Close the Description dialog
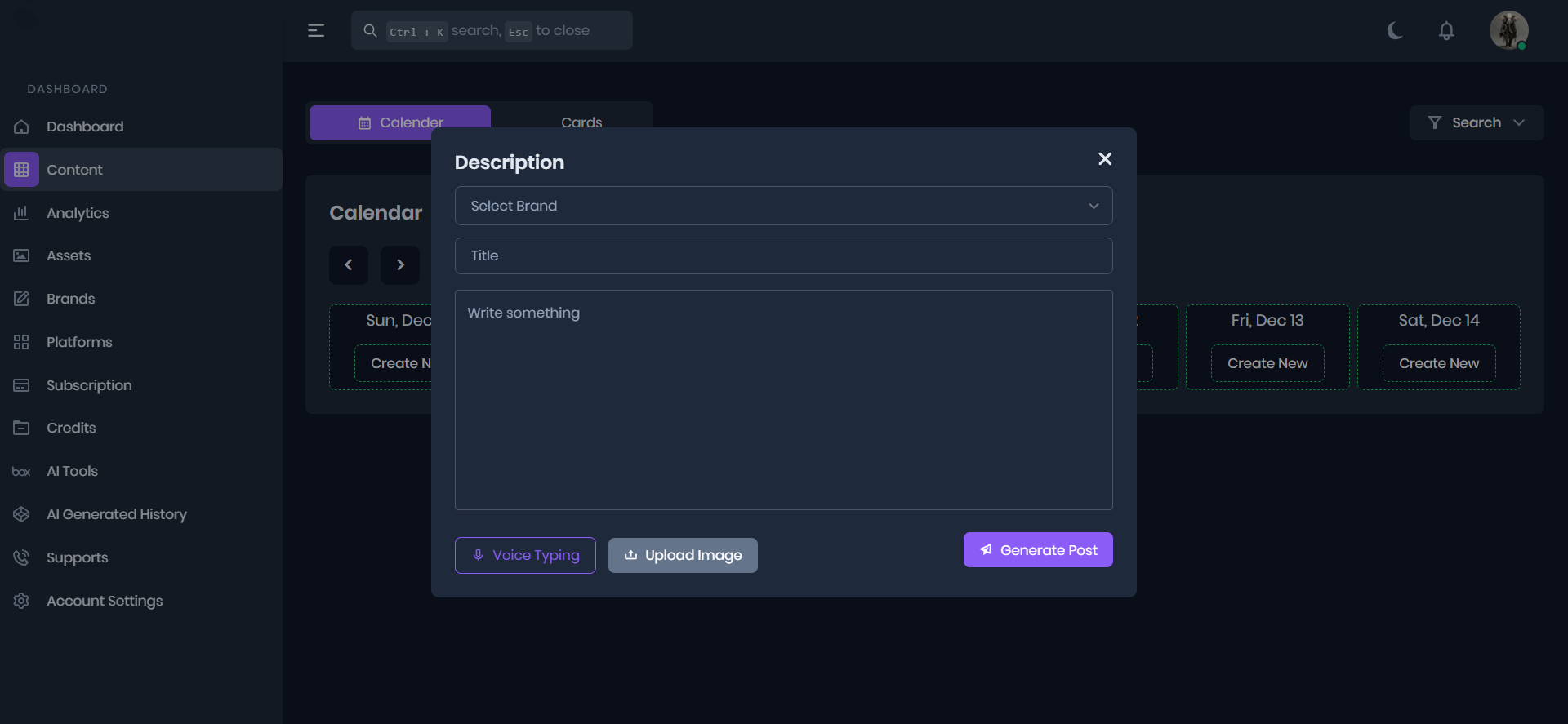 pyautogui.click(x=1105, y=159)
